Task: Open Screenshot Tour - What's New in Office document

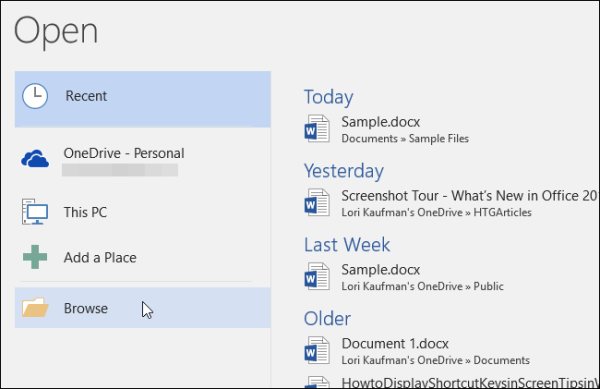Action: pos(452,203)
